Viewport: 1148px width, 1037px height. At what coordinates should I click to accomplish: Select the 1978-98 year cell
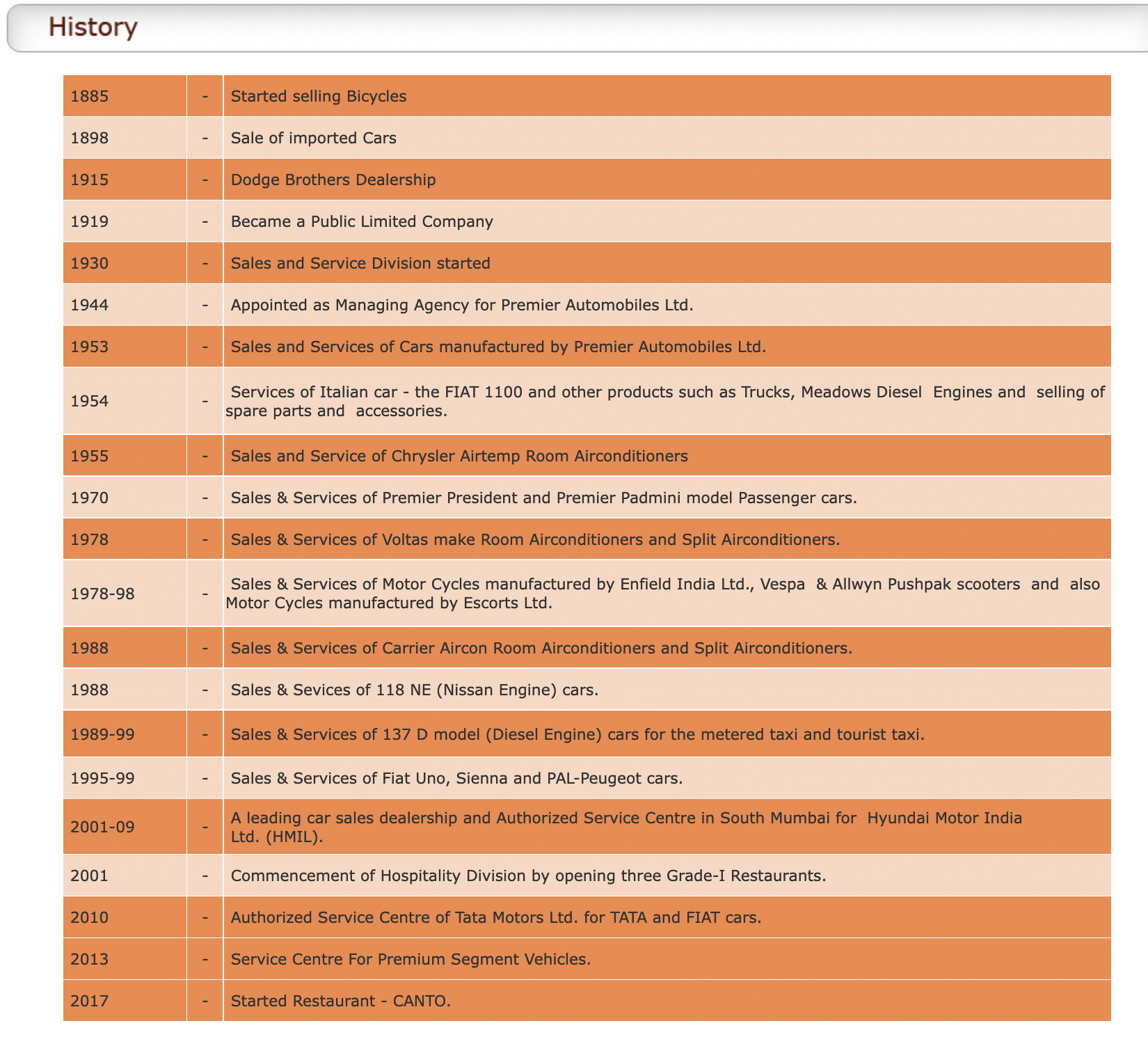point(125,594)
